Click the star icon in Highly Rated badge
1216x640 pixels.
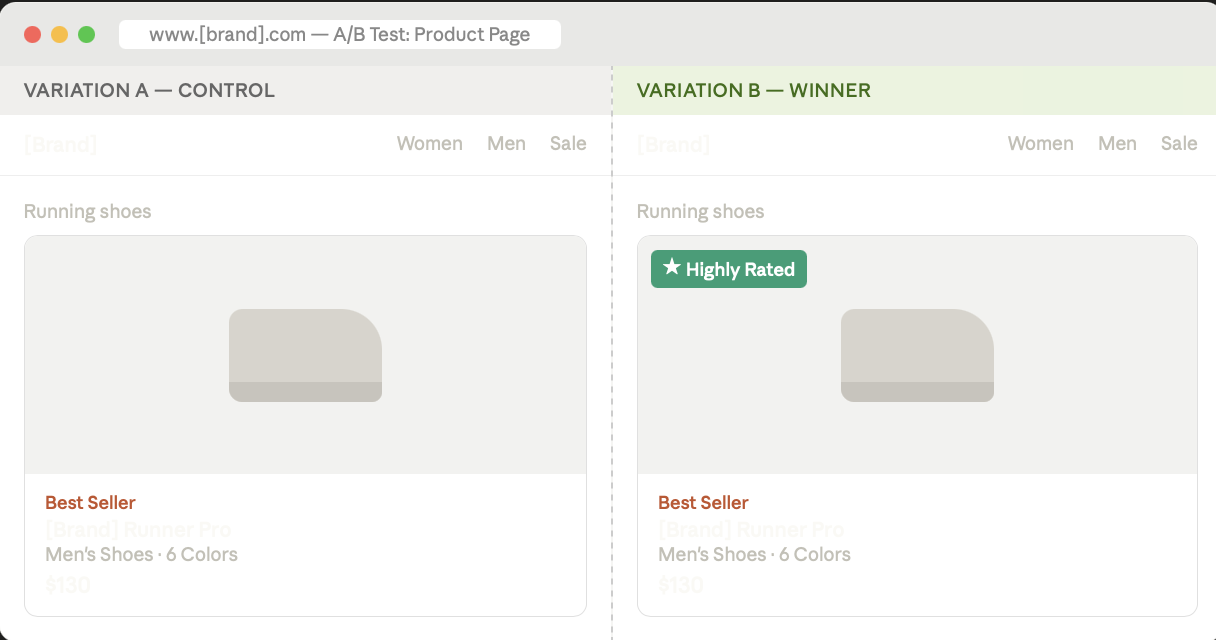tap(672, 268)
